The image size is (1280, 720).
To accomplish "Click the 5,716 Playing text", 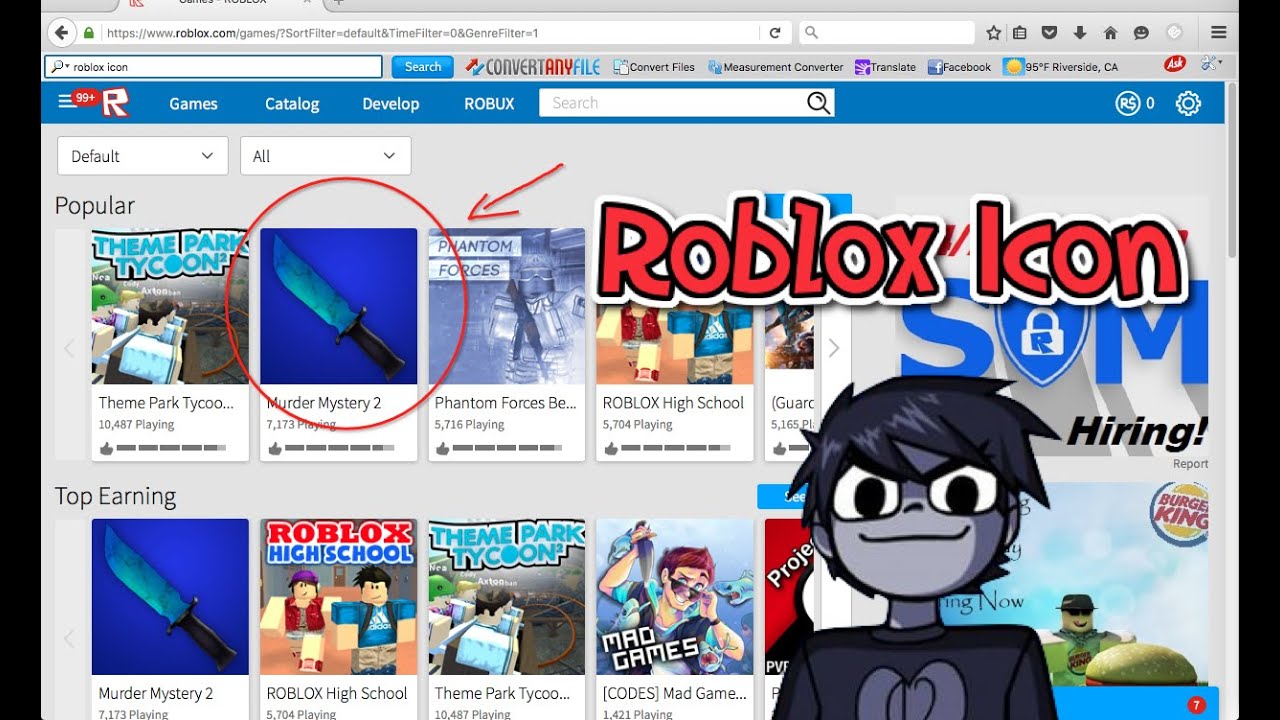I will click(470, 425).
